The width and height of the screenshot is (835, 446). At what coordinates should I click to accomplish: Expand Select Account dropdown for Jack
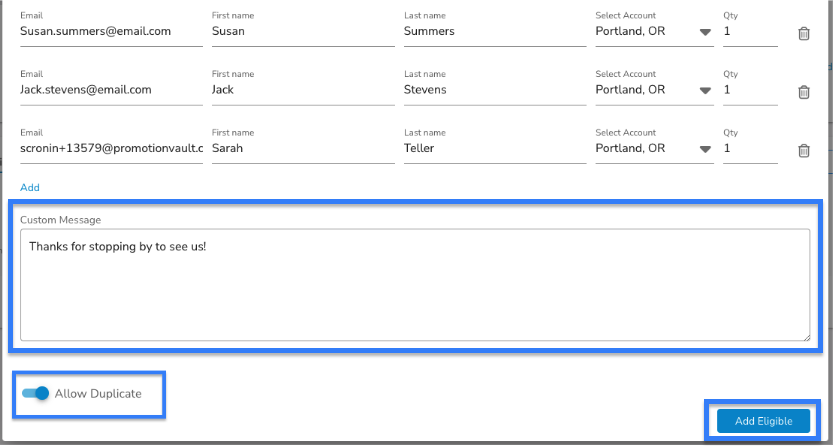pyautogui.click(x=654, y=90)
